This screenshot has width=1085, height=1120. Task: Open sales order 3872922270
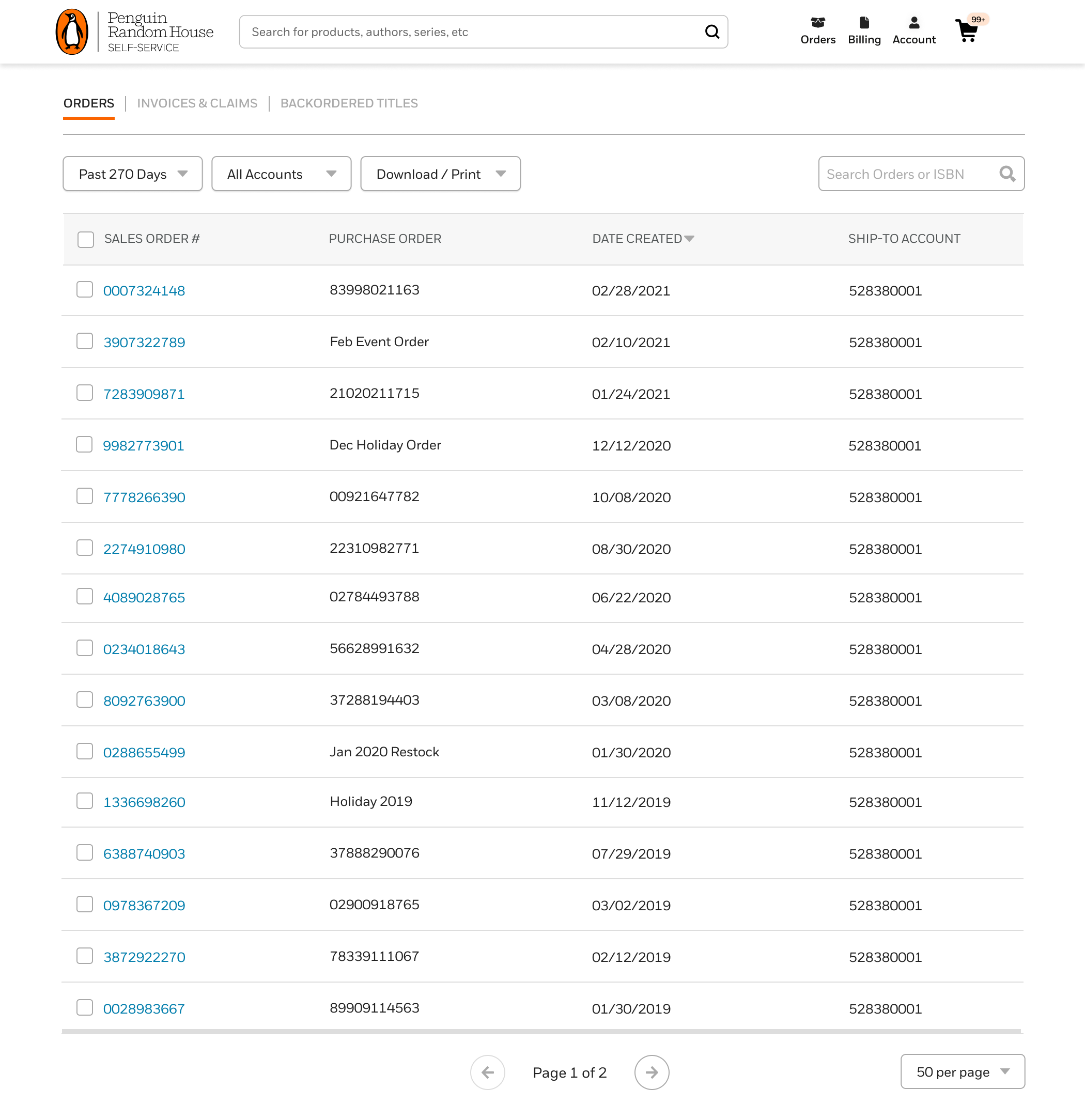144,957
